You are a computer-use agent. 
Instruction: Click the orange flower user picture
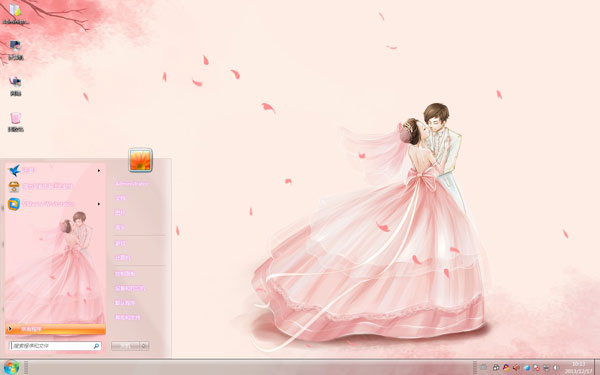140,160
